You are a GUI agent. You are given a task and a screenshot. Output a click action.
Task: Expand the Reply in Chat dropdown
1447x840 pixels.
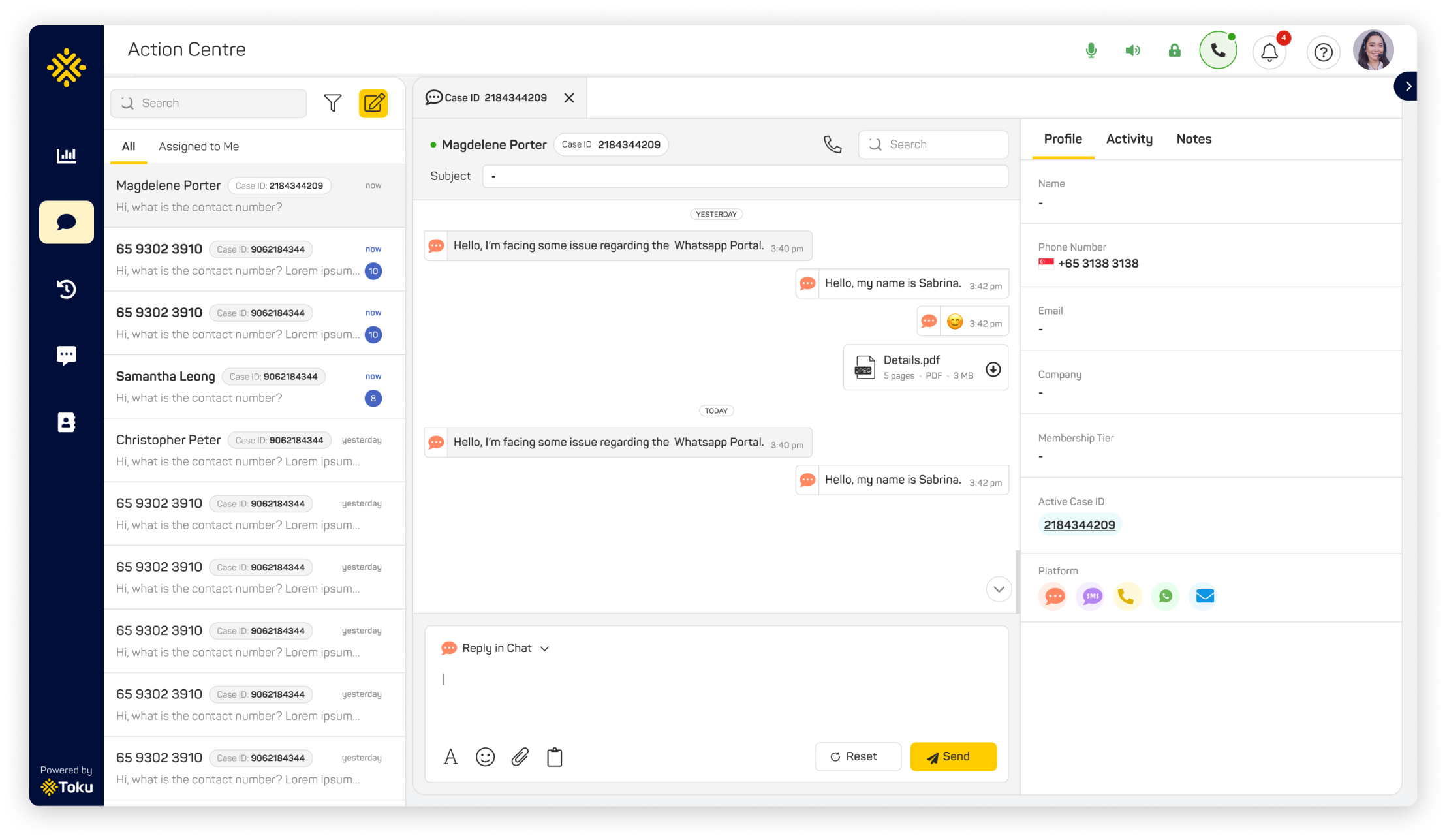click(546, 649)
